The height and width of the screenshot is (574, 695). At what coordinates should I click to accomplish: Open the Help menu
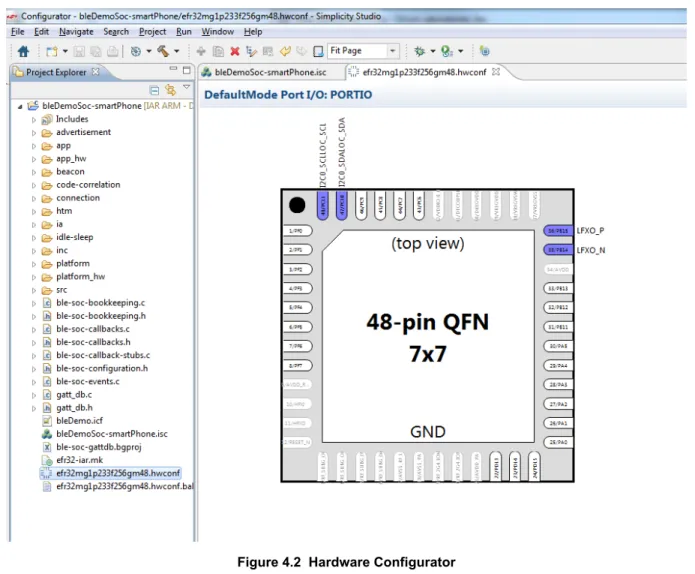[253, 32]
